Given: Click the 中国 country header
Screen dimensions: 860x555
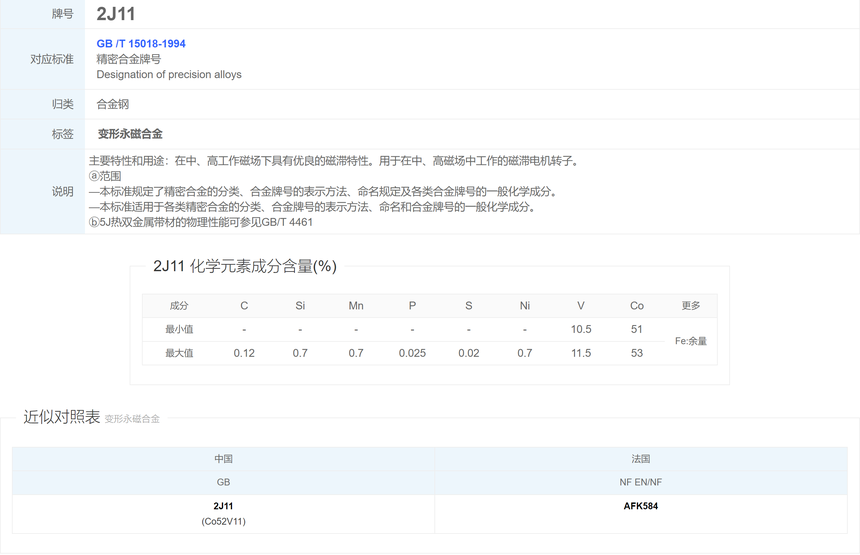Looking at the screenshot, I should click(x=223, y=459).
